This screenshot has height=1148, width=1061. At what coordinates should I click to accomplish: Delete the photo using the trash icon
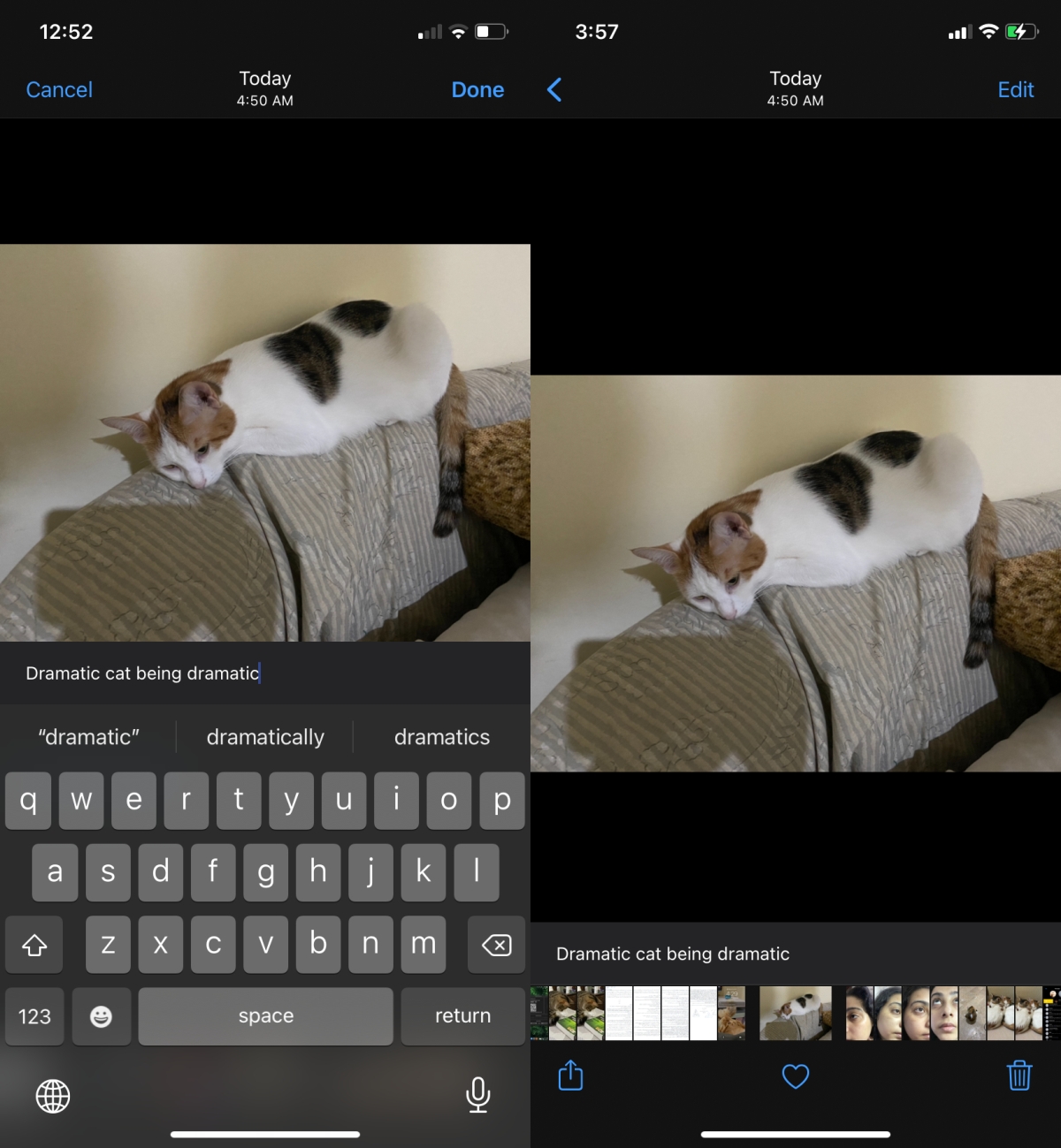coord(1019,1076)
